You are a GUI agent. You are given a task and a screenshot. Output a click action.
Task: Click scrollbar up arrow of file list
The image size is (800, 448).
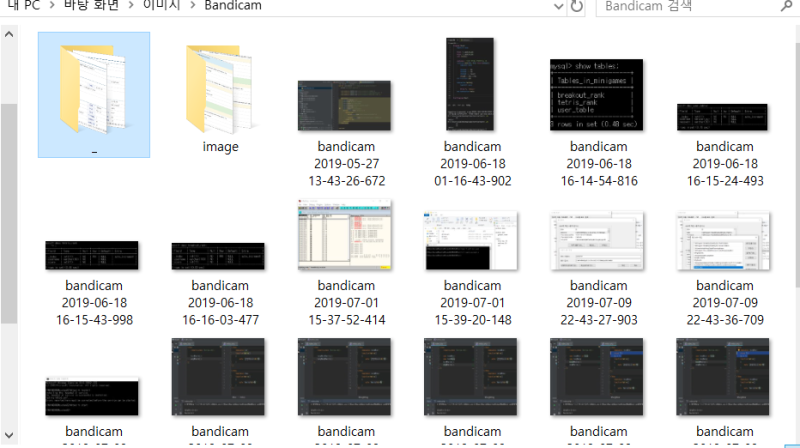pyautogui.click(x=9, y=35)
